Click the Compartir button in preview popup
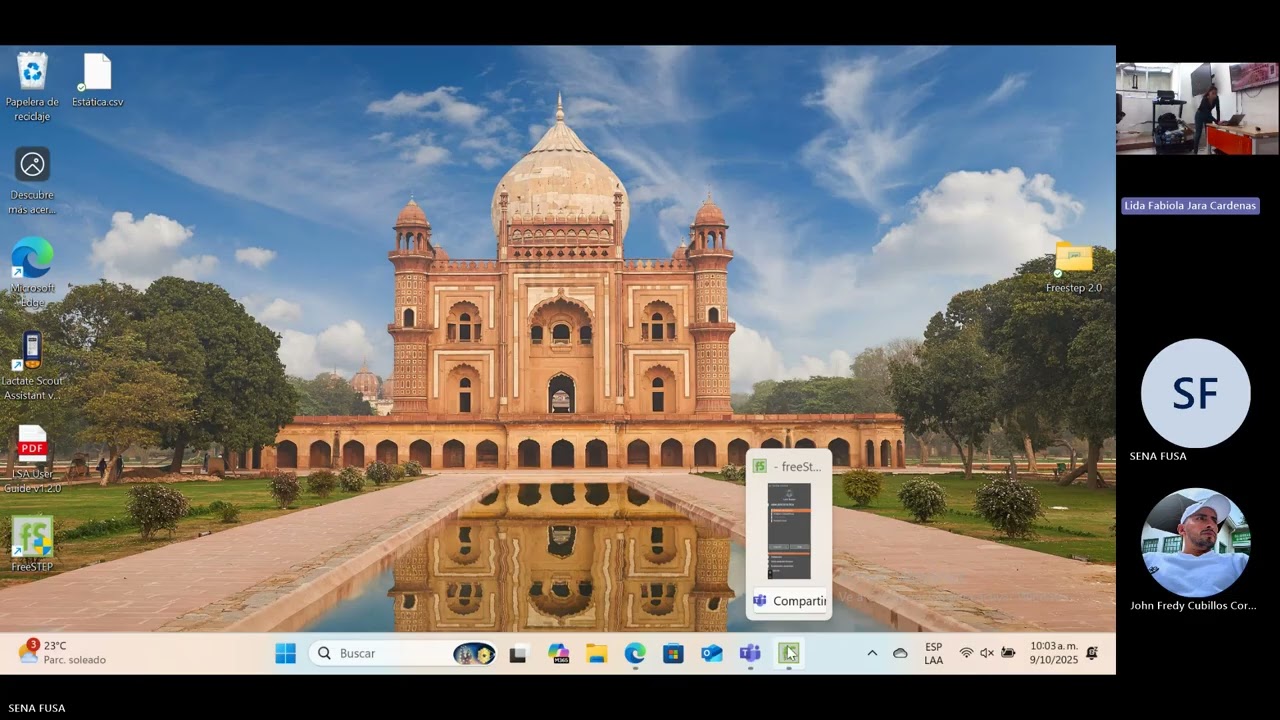The image size is (1280, 720). [789, 601]
